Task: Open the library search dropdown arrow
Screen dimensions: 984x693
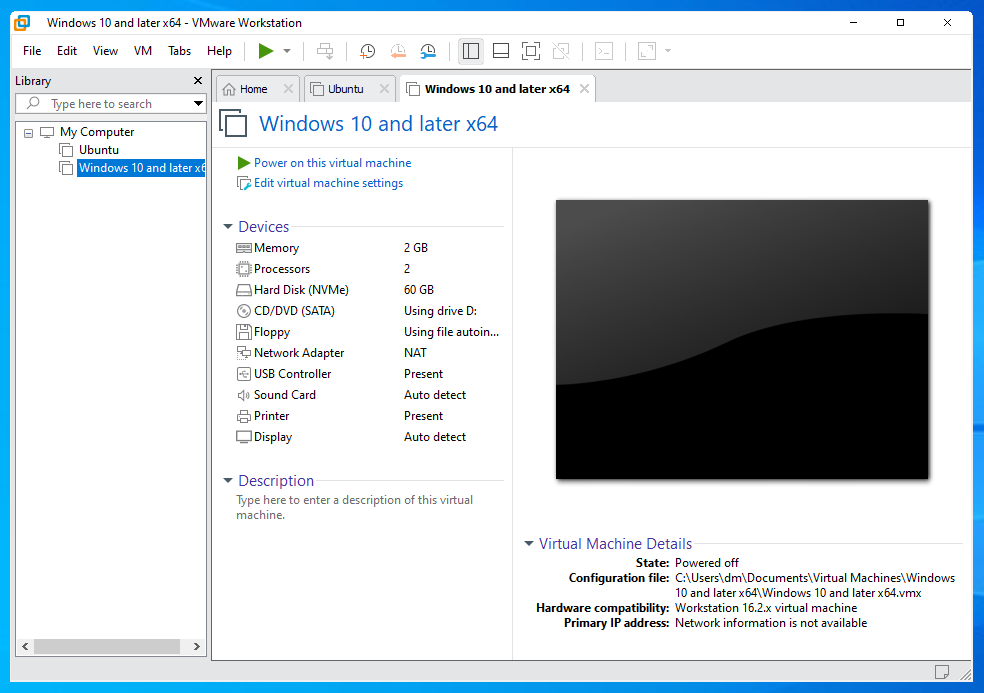Action: (198, 104)
